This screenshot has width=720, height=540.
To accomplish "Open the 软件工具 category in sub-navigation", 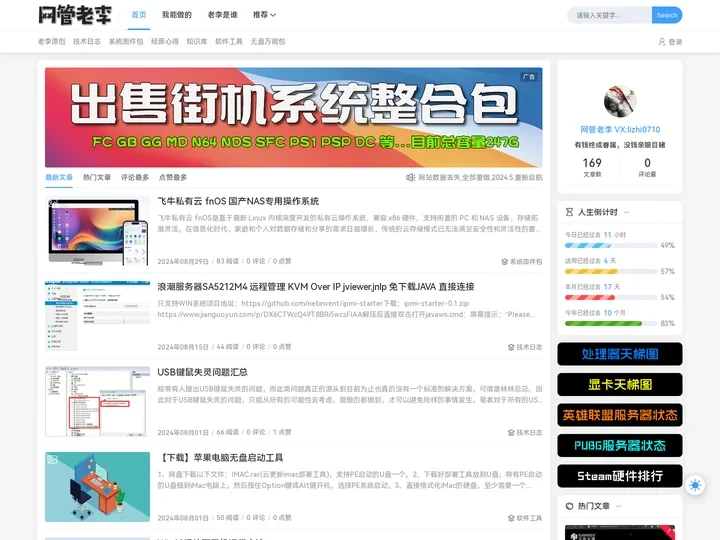I will 229,41.
